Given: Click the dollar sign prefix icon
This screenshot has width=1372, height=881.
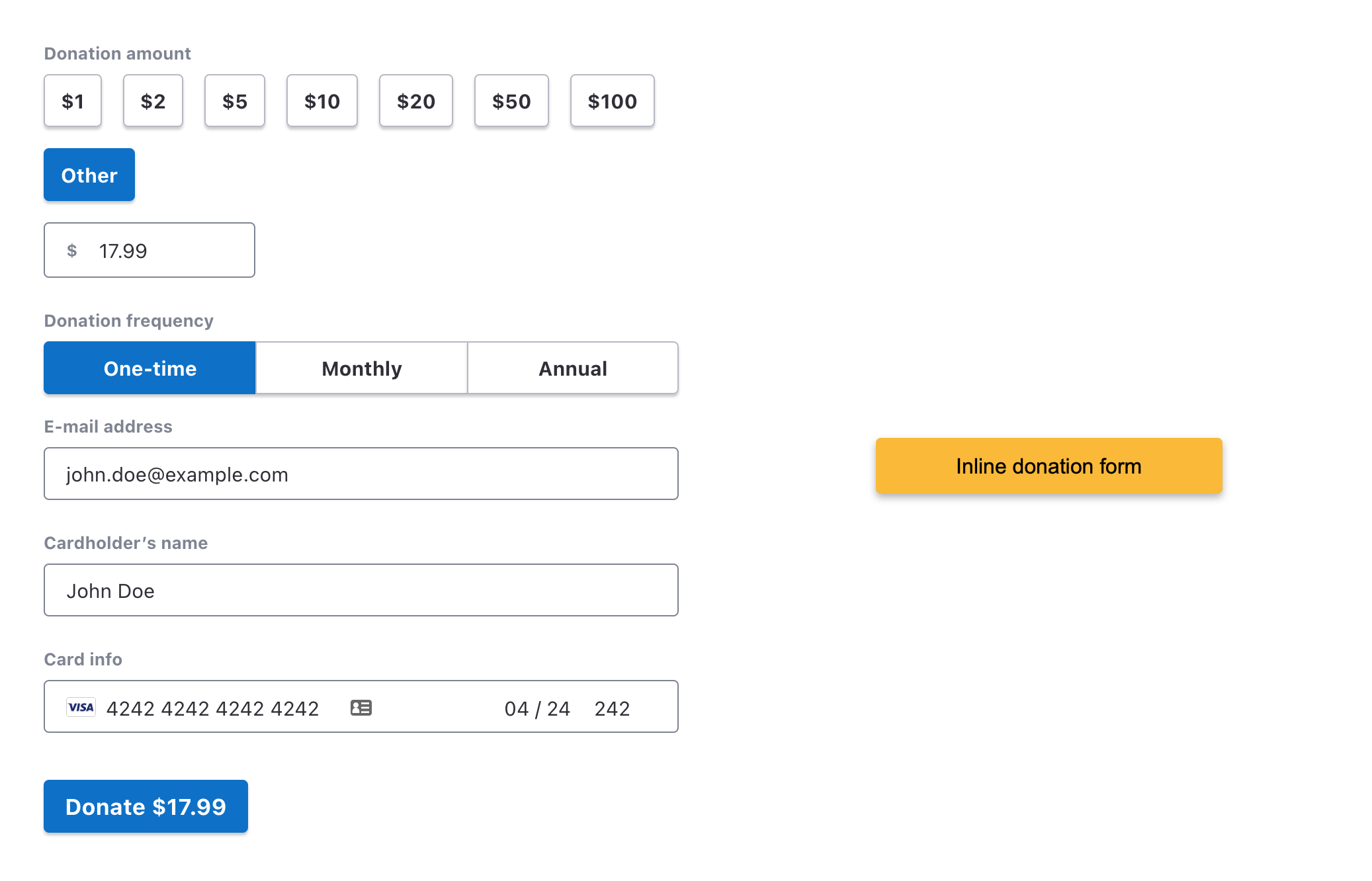Looking at the screenshot, I should 72,251.
